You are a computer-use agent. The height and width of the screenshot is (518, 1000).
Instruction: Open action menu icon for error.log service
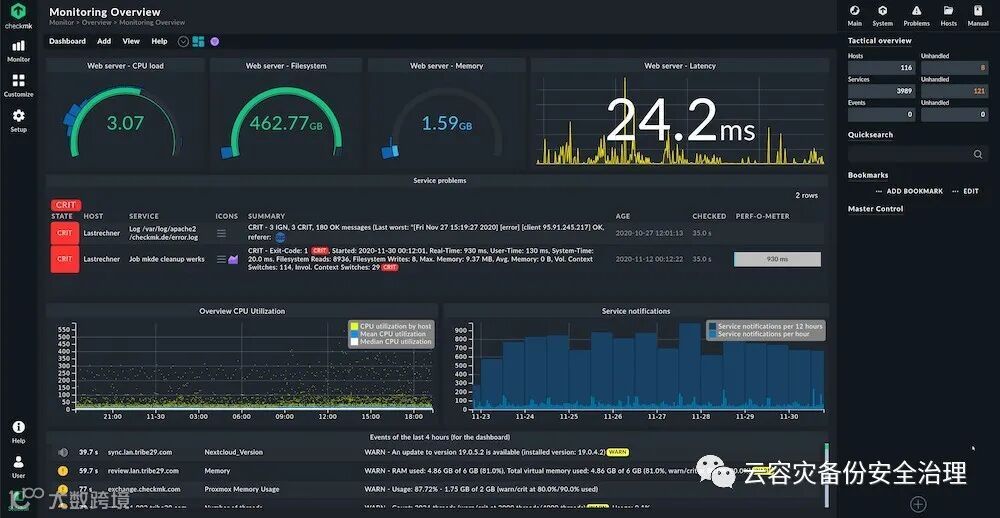(x=221, y=233)
